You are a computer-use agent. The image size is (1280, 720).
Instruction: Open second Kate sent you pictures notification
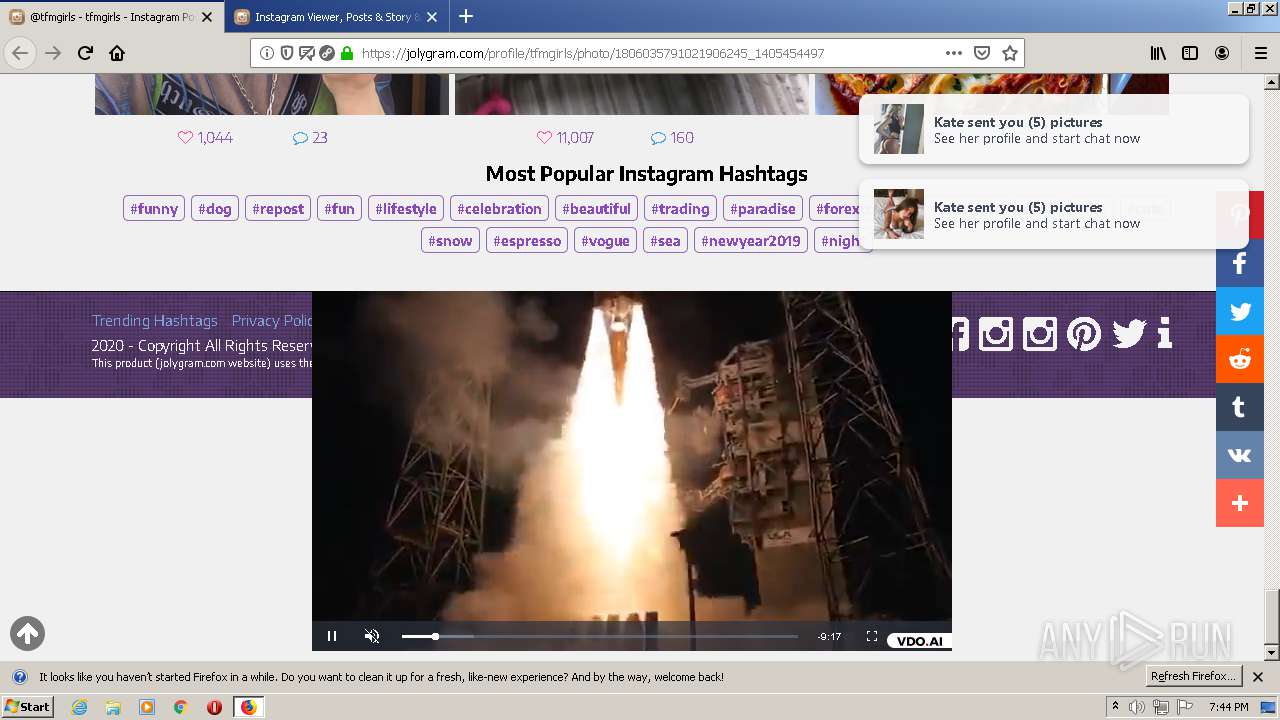click(x=1054, y=214)
